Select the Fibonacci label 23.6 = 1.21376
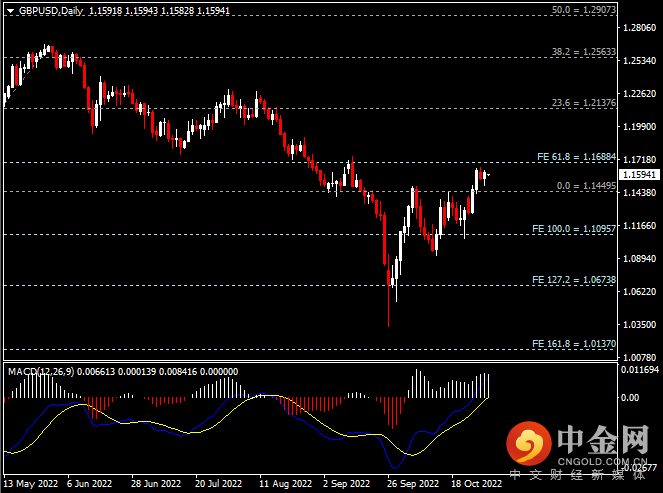Viewport: 663px width, 493px height. point(584,103)
